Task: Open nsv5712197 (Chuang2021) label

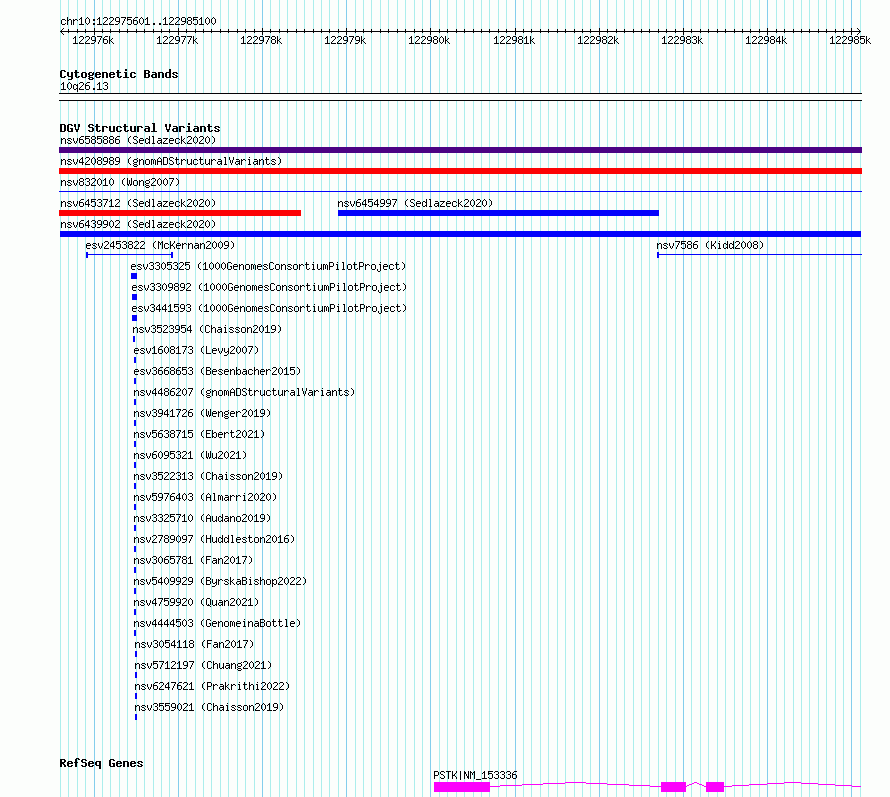Action: (203, 665)
